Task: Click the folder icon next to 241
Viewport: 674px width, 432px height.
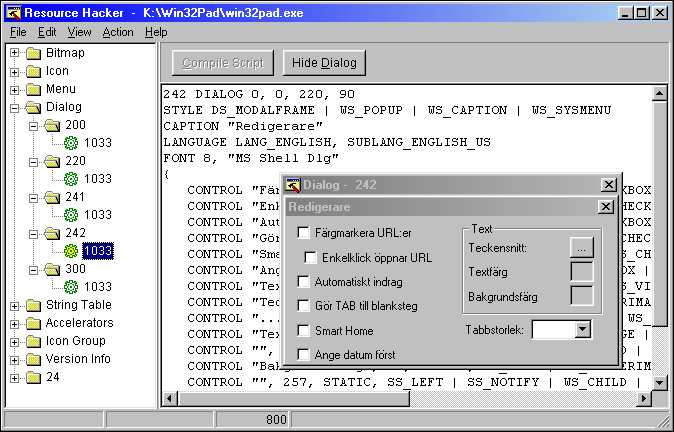Action: 52,197
